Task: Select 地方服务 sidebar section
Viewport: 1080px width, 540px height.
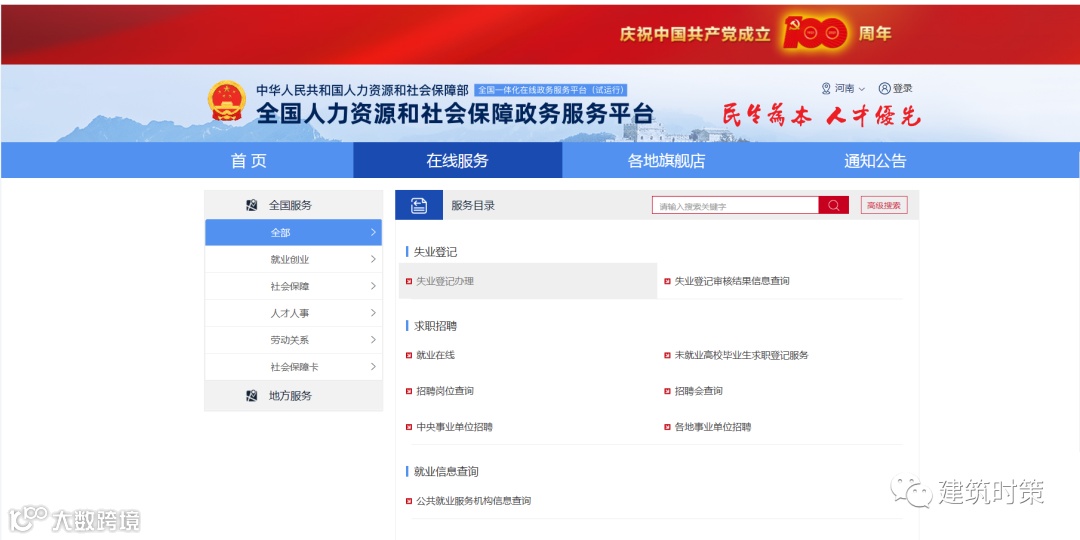Action: click(x=293, y=396)
